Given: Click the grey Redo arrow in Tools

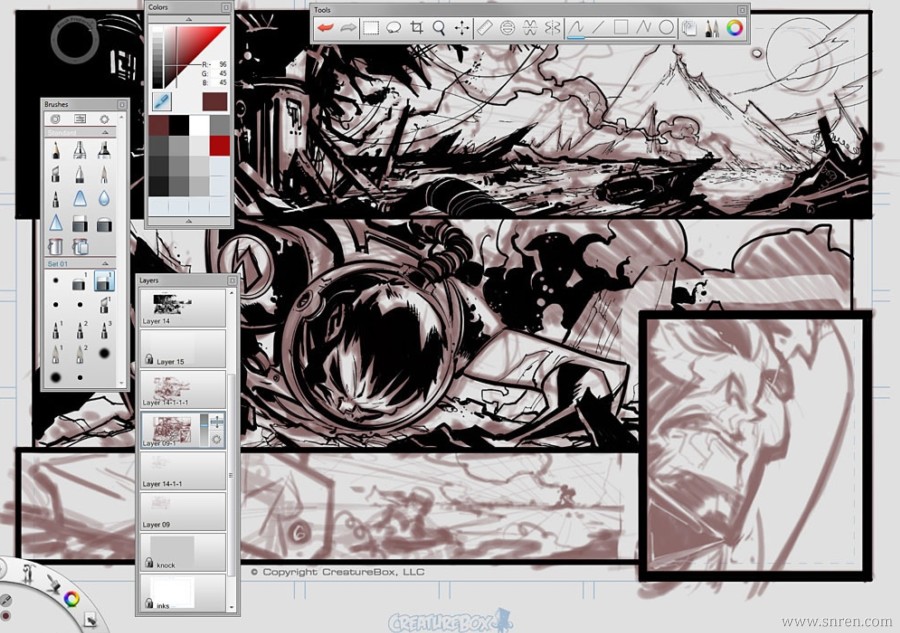Looking at the screenshot, I should (x=348, y=28).
